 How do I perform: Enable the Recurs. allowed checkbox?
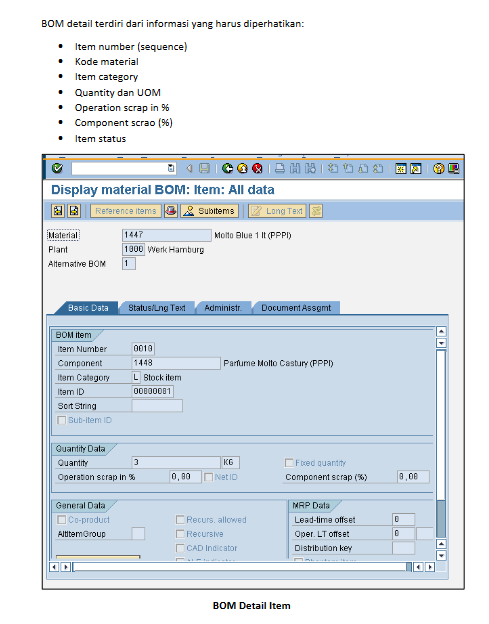pyautogui.click(x=180, y=519)
